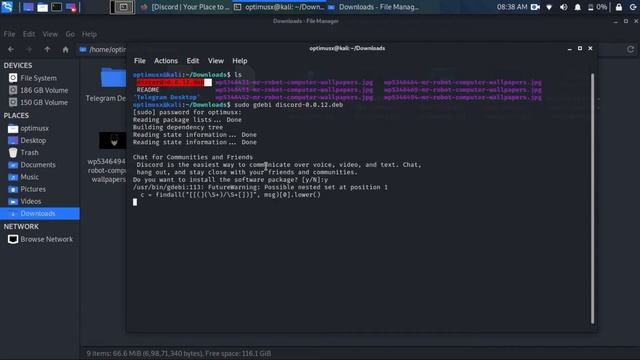640x360 pixels.
Task: Select Downloads in the Places sidebar
Action: (x=40, y=213)
